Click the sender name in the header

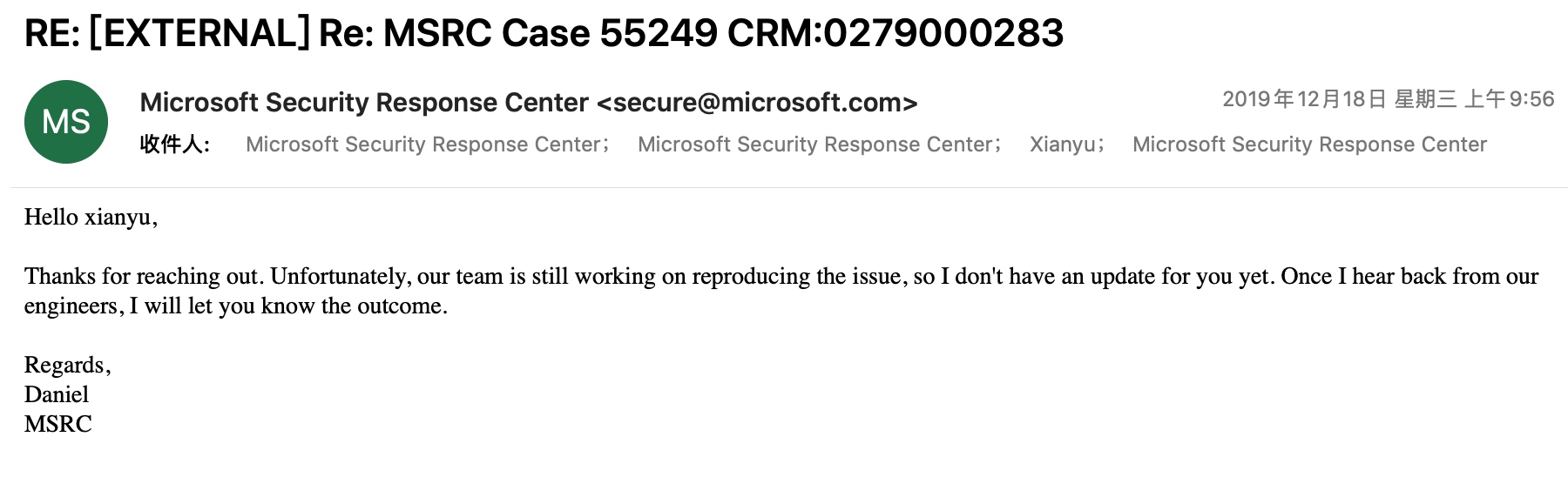(364, 103)
